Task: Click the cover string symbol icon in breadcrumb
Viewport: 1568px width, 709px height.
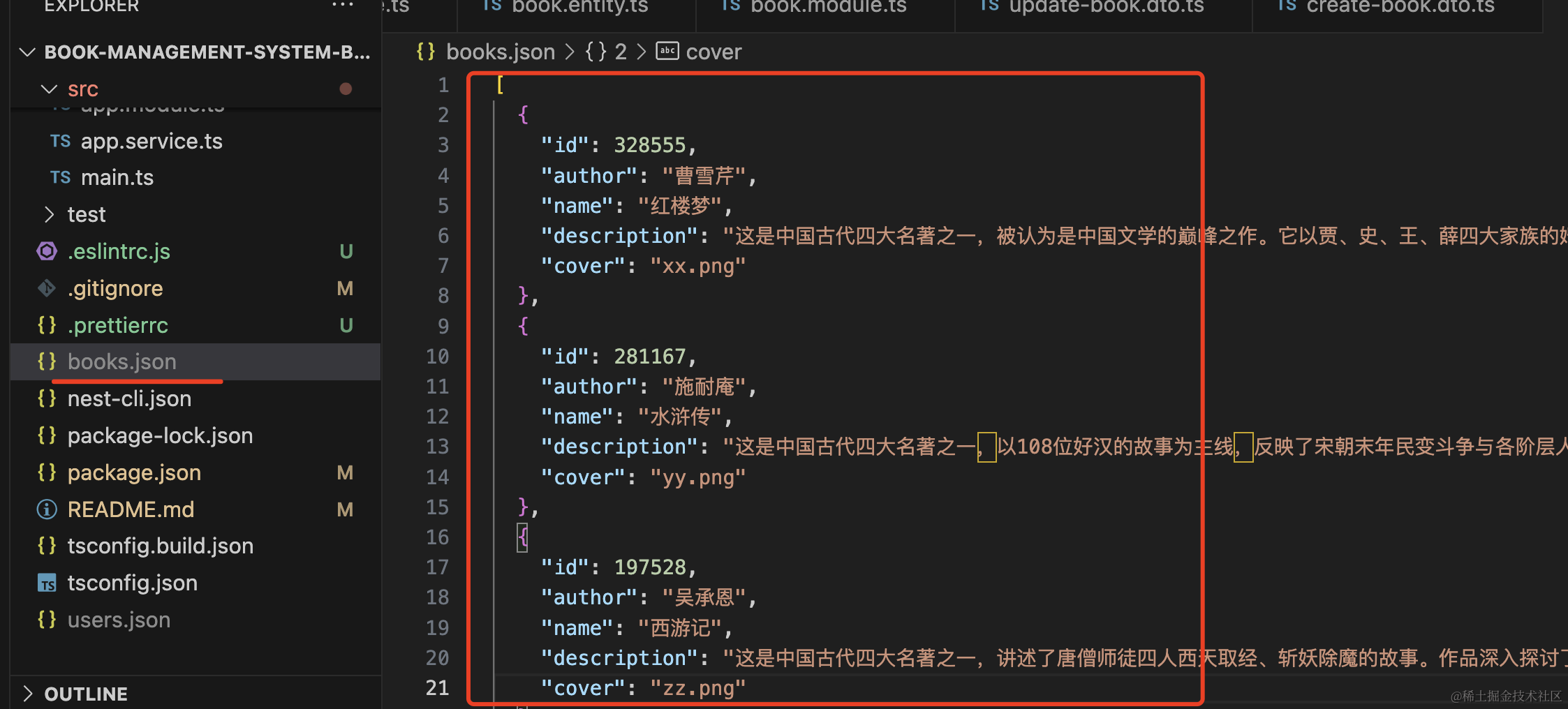Action: (667, 51)
